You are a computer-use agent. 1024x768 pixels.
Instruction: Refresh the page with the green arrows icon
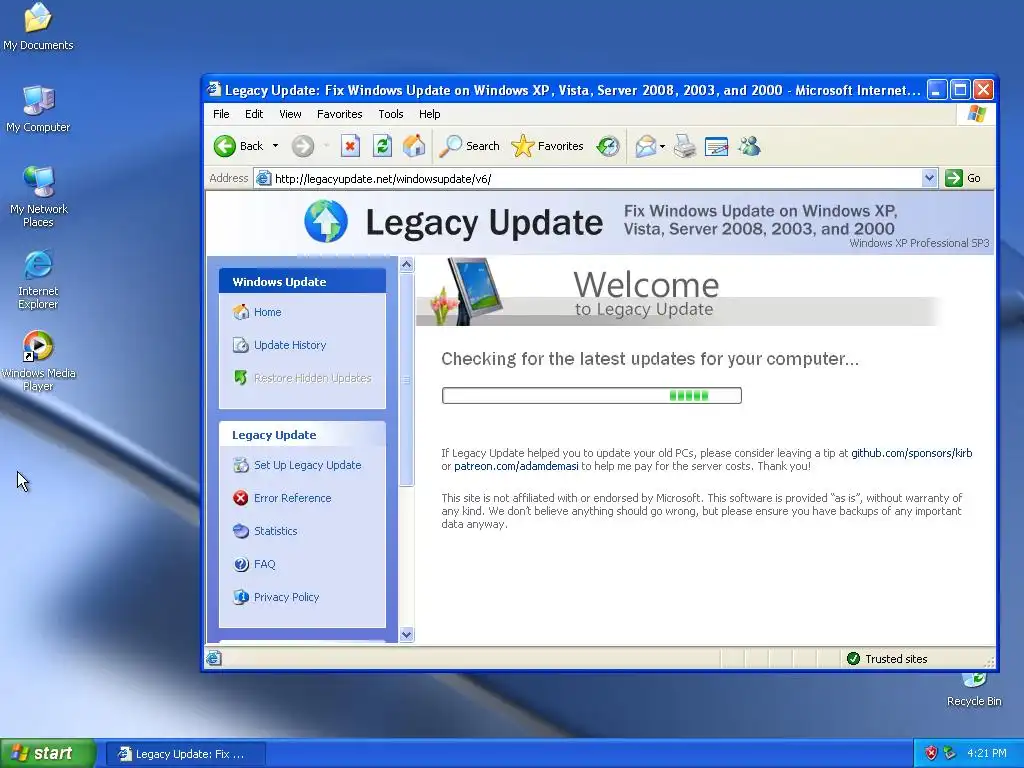[382, 146]
